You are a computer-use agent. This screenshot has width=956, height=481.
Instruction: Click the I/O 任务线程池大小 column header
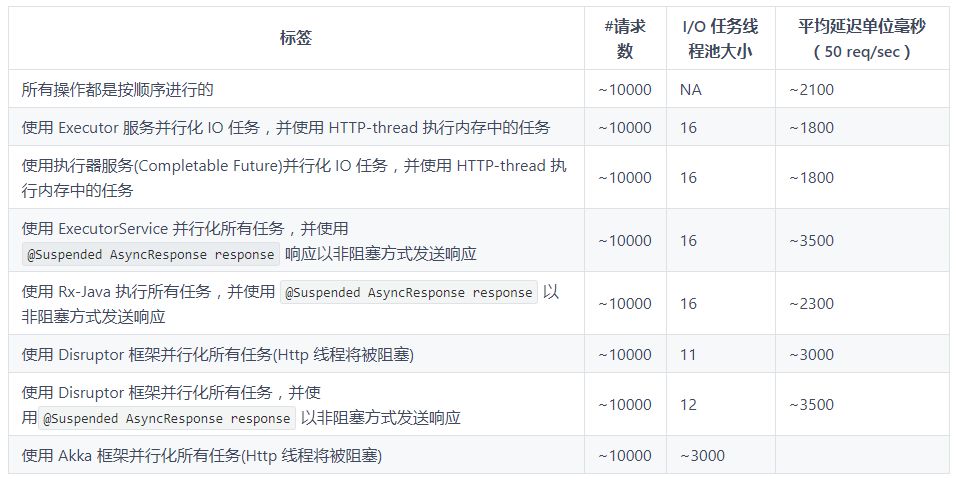point(720,38)
